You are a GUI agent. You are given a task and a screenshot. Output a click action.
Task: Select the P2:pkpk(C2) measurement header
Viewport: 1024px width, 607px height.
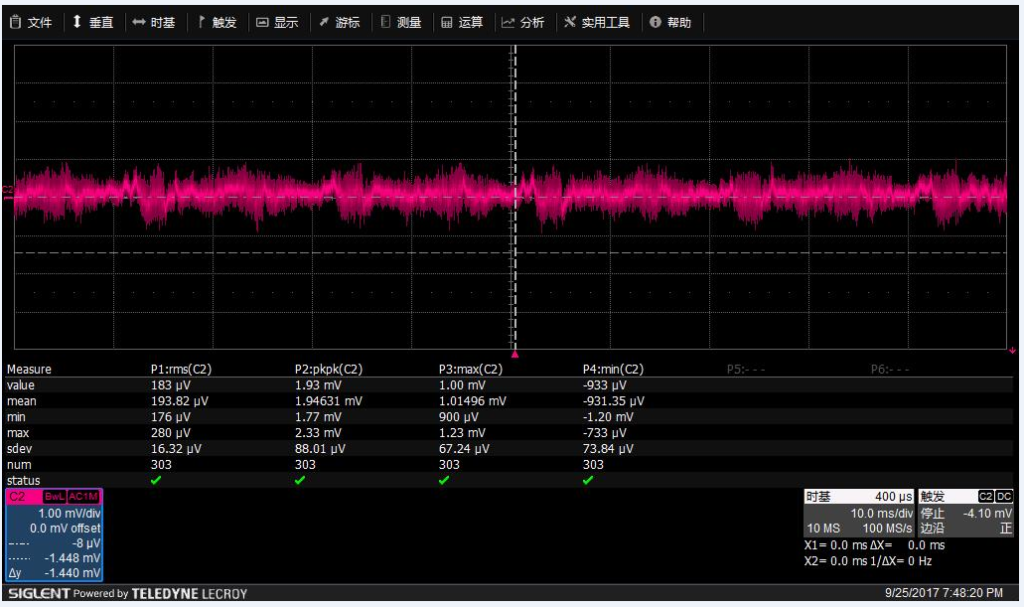point(328,369)
